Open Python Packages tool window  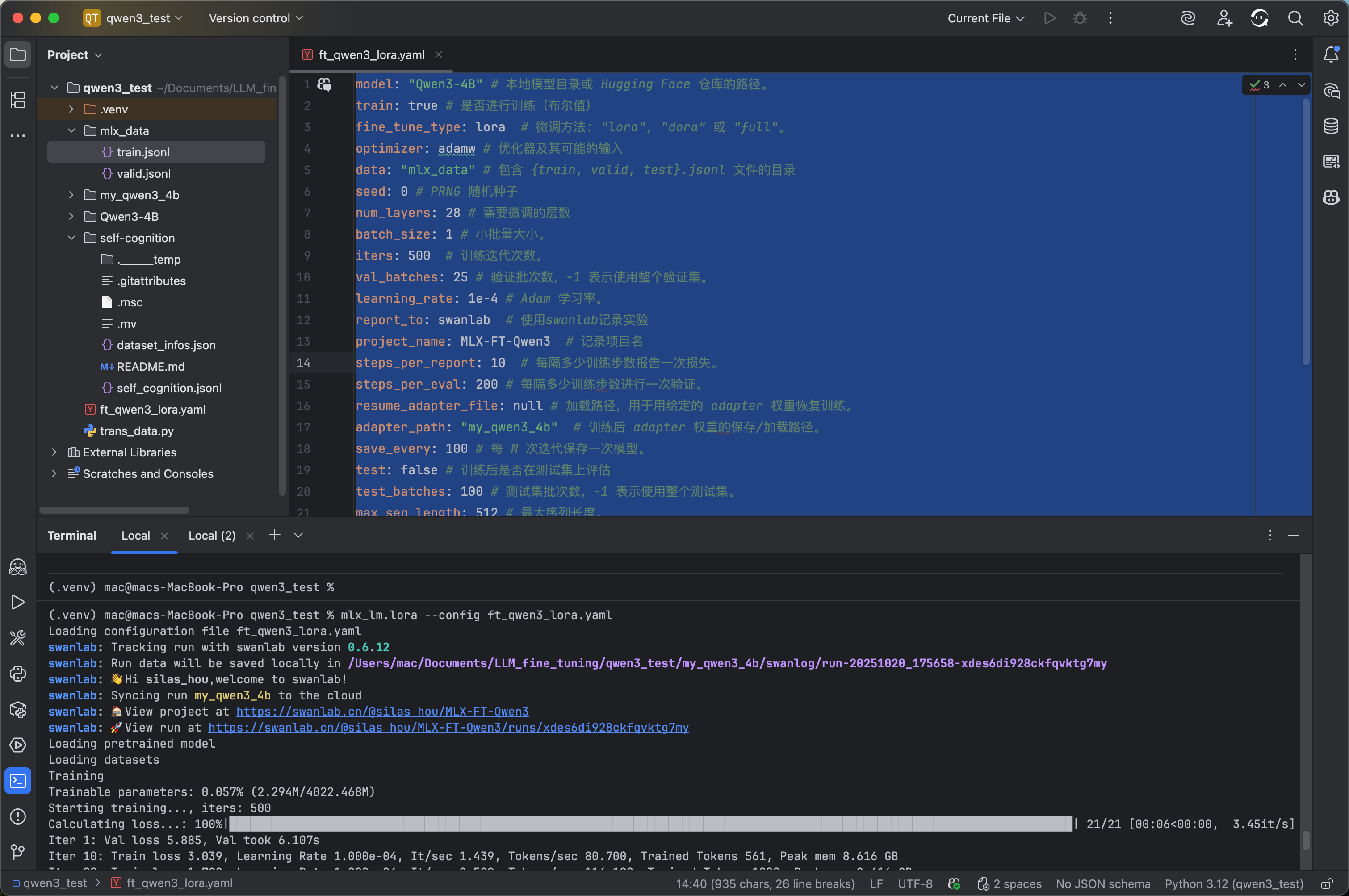pyautogui.click(x=18, y=710)
